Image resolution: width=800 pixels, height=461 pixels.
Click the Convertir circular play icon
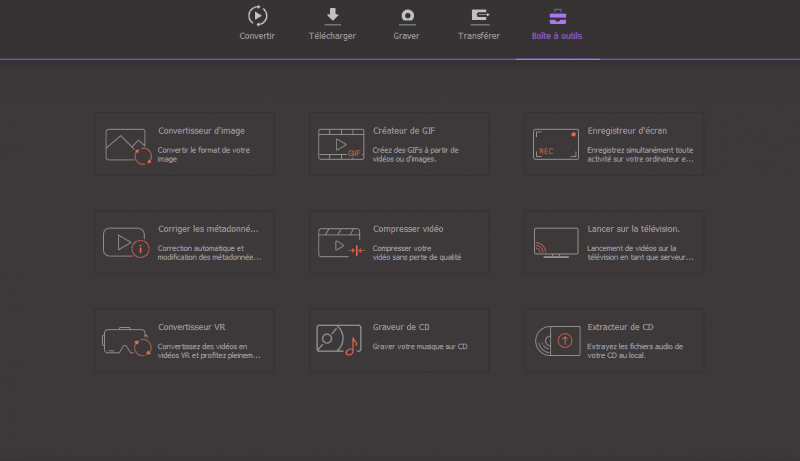(x=257, y=16)
